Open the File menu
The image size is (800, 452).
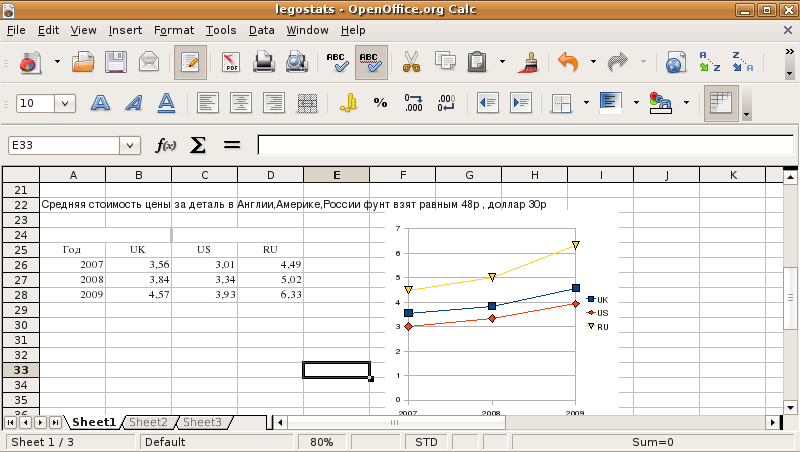16,31
